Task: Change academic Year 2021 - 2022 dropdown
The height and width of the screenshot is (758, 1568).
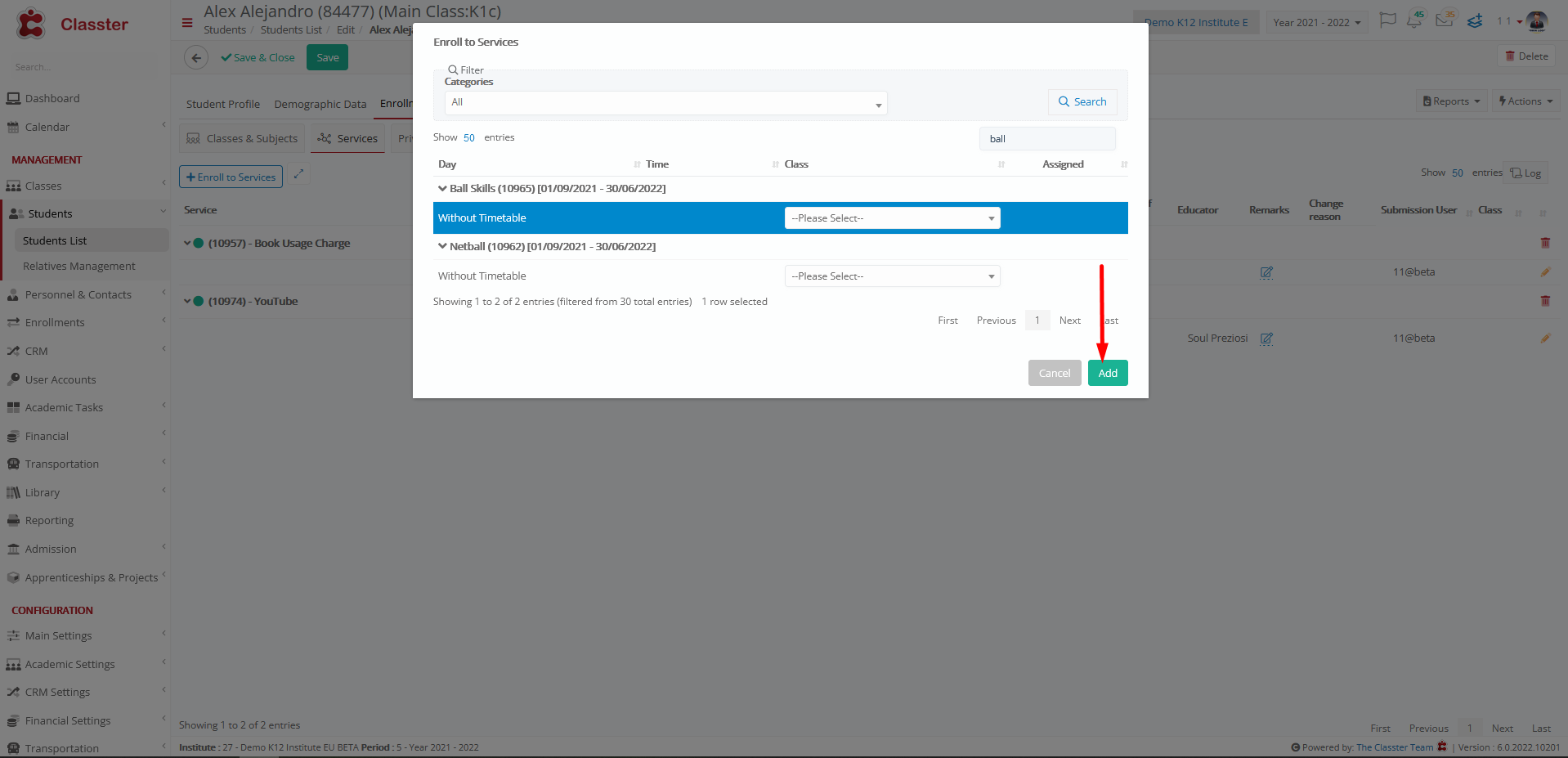Action: pos(1317,22)
